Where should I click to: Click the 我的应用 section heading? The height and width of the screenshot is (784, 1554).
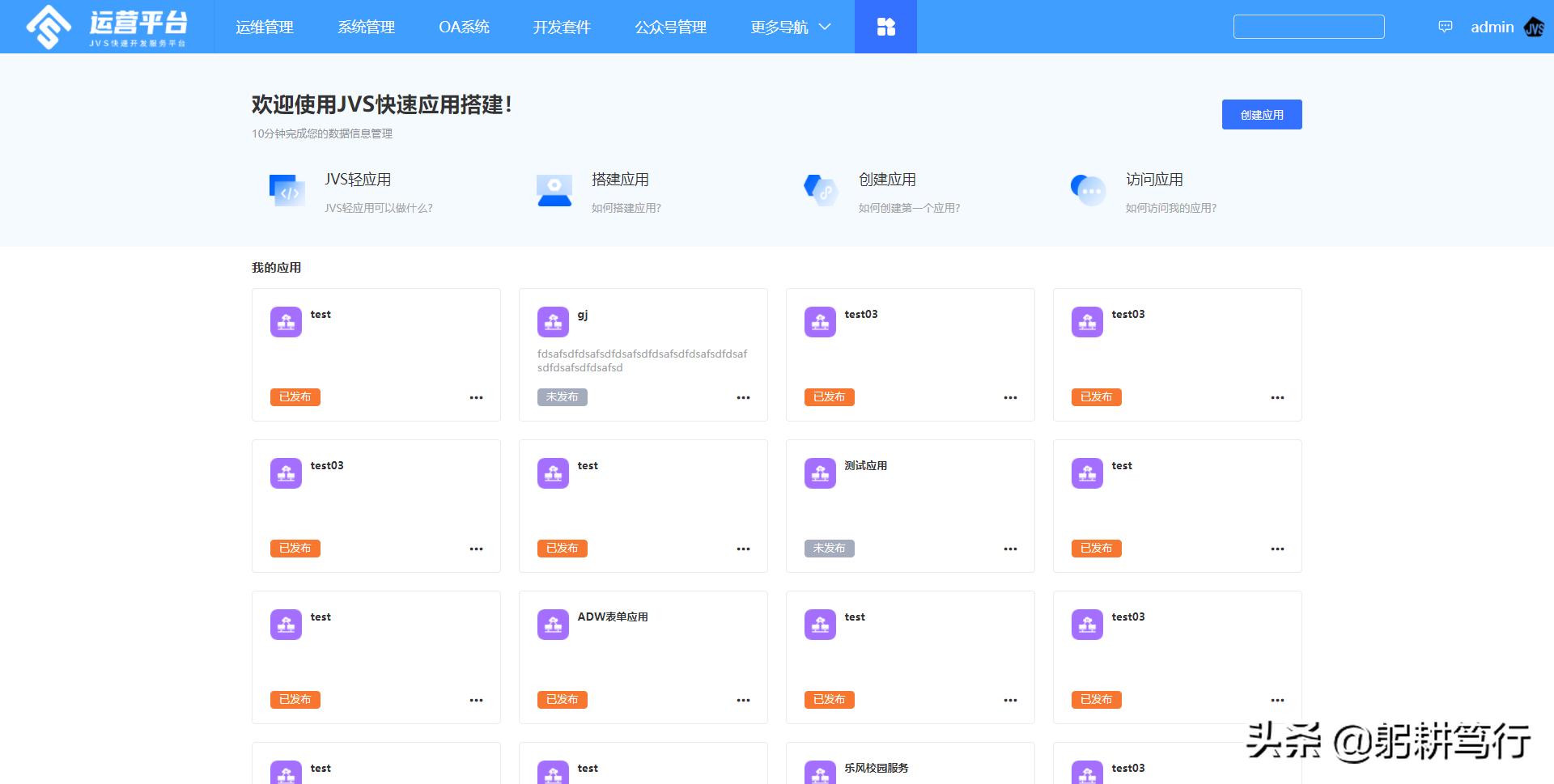click(x=276, y=268)
